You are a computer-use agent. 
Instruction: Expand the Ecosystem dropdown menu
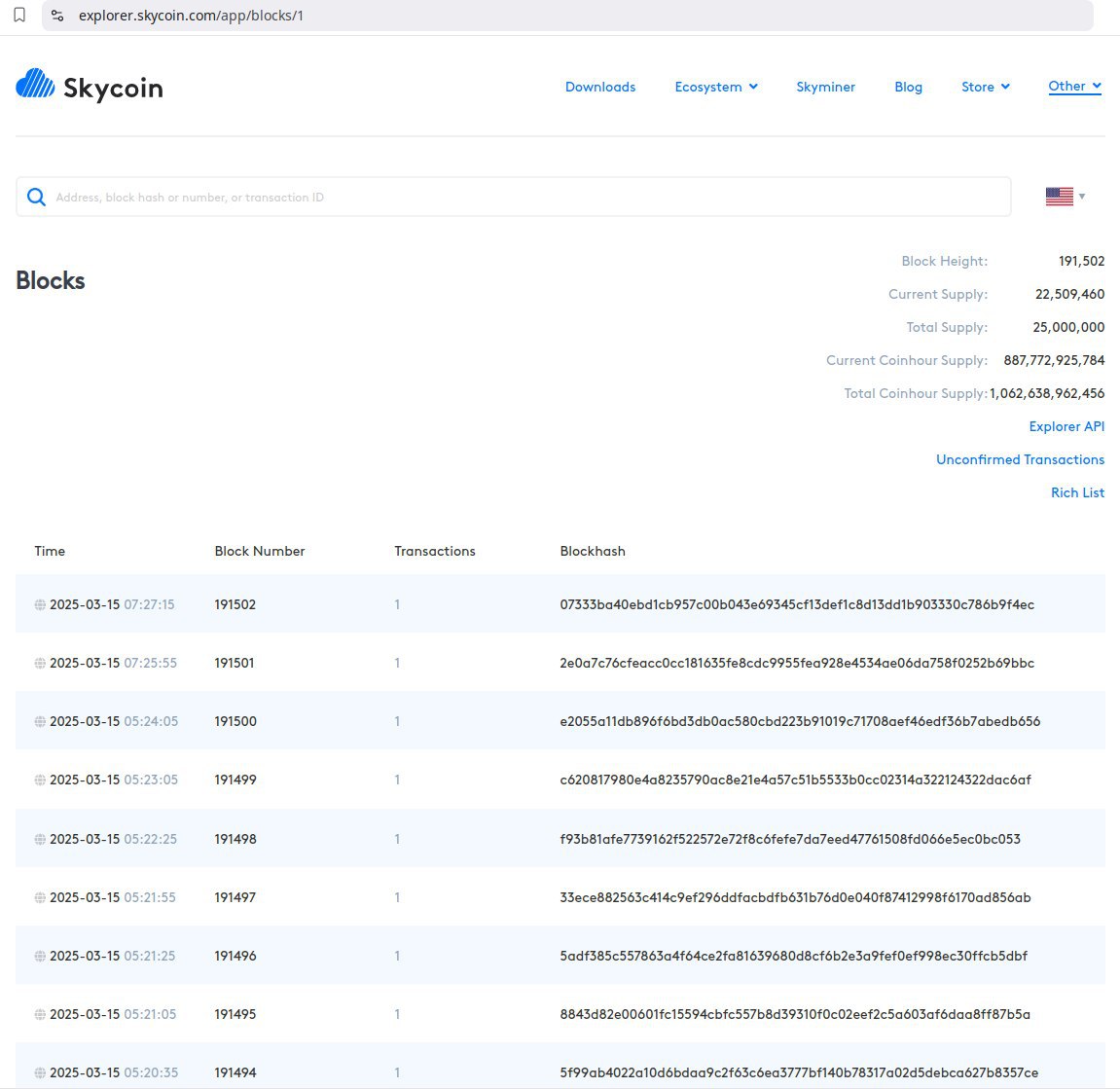716,87
